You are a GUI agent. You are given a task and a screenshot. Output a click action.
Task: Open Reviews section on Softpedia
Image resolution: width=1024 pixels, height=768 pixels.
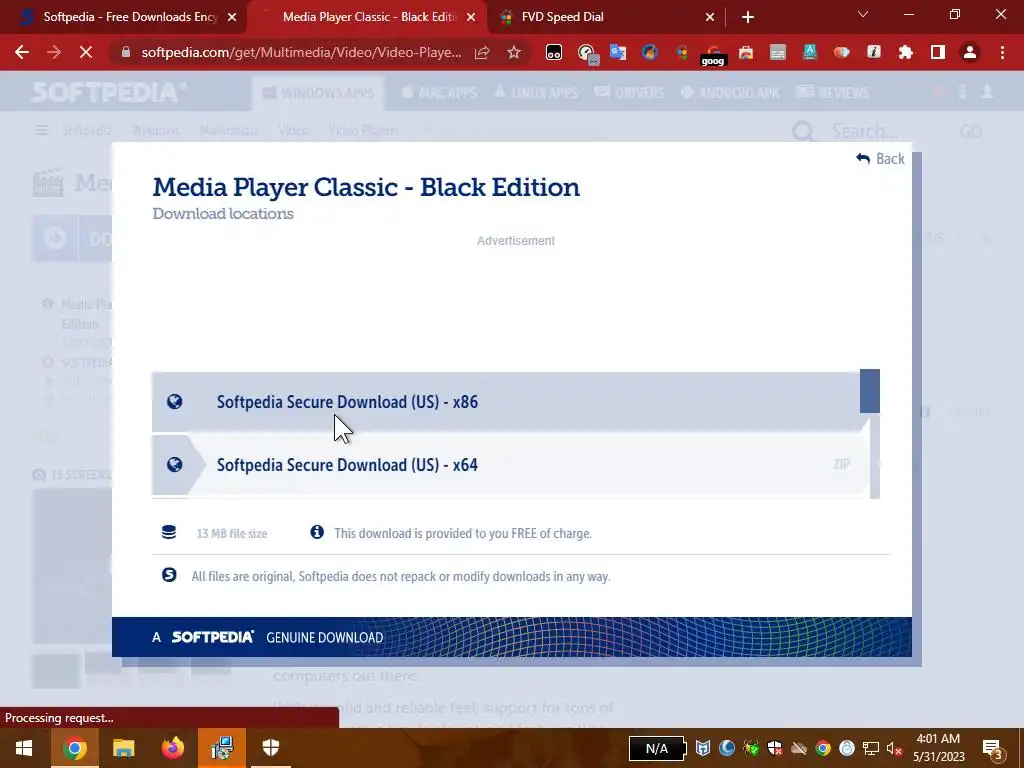[x=833, y=93]
